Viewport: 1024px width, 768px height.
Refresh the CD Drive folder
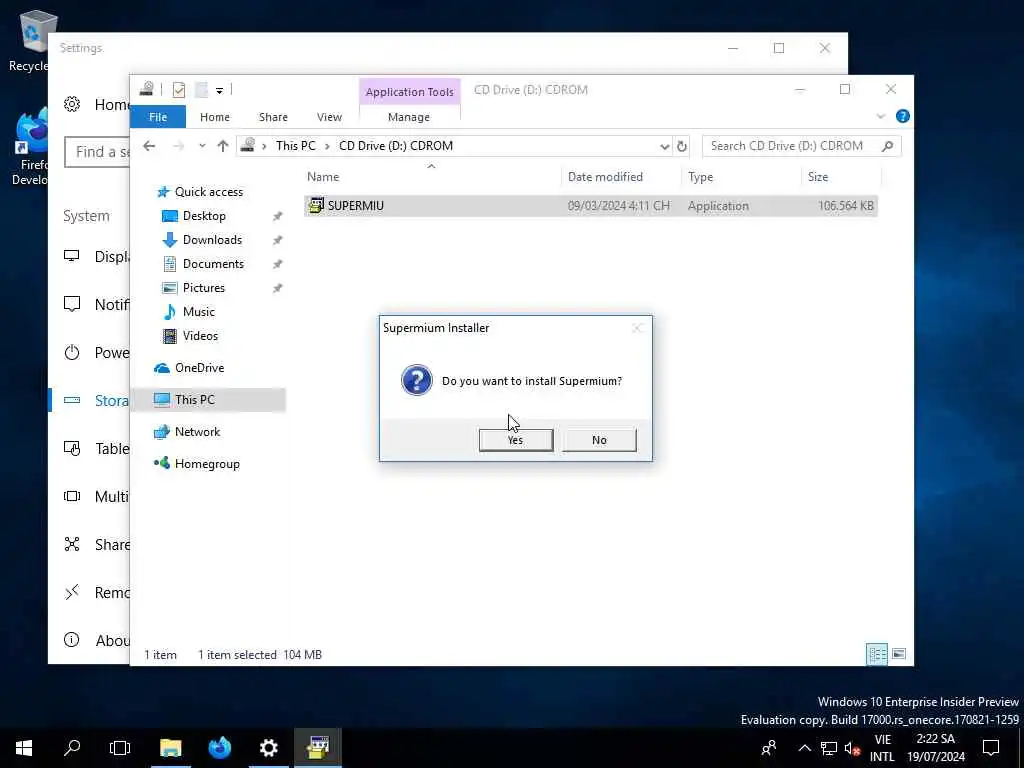[682, 146]
